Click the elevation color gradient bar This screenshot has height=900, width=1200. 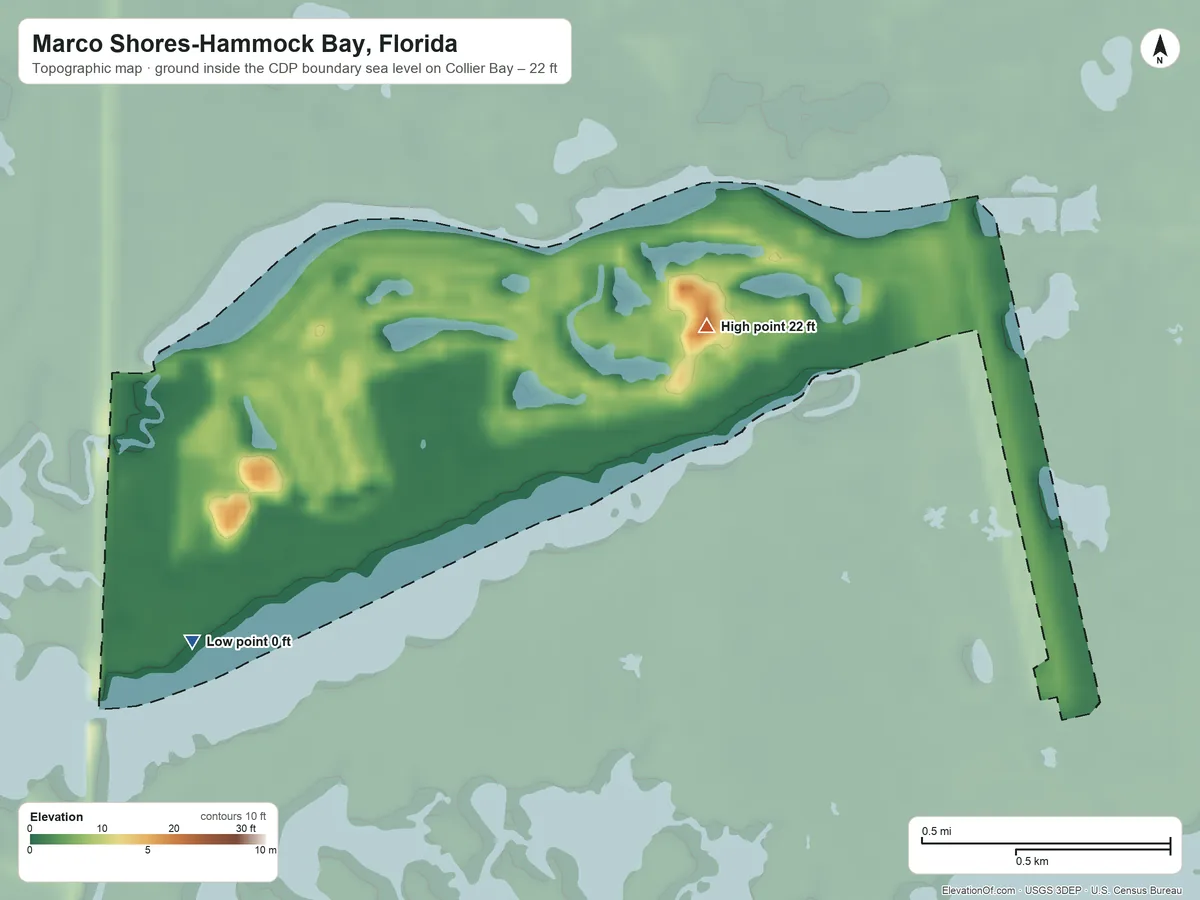click(x=147, y=839)
